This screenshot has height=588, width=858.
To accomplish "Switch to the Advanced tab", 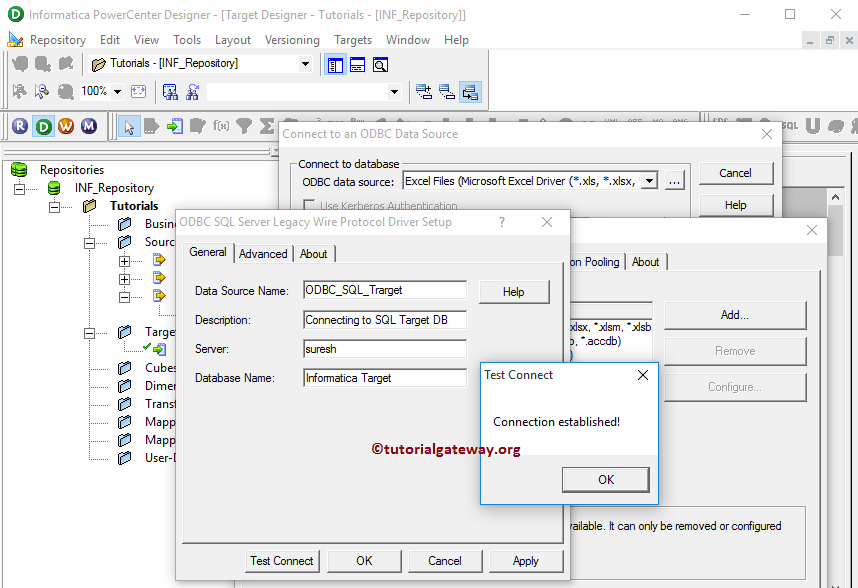I will click(262, 253).
